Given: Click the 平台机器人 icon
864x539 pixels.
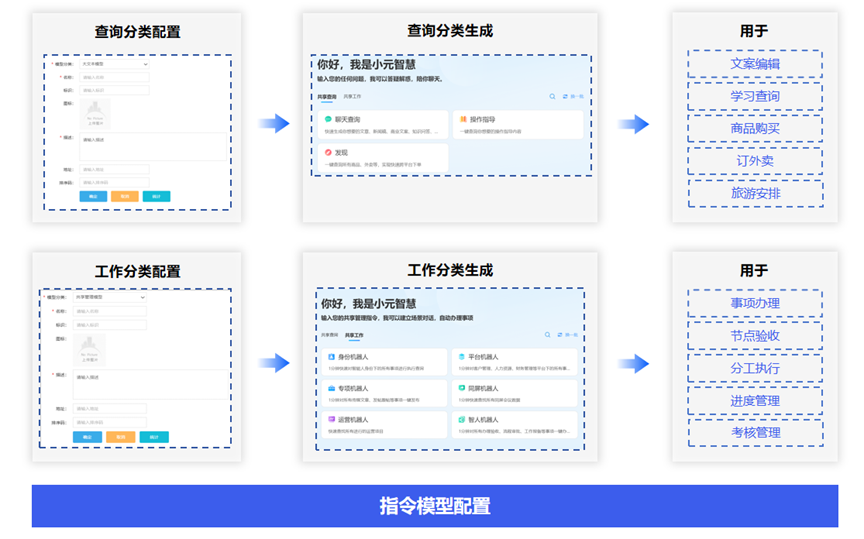Looking at the screenshot, I should coord(459,356).
